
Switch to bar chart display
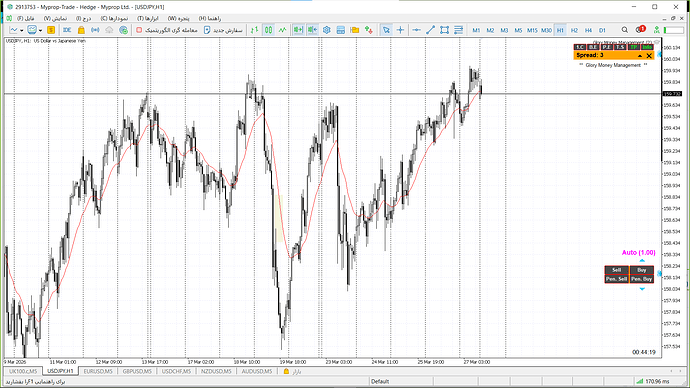tap(254, 30)
